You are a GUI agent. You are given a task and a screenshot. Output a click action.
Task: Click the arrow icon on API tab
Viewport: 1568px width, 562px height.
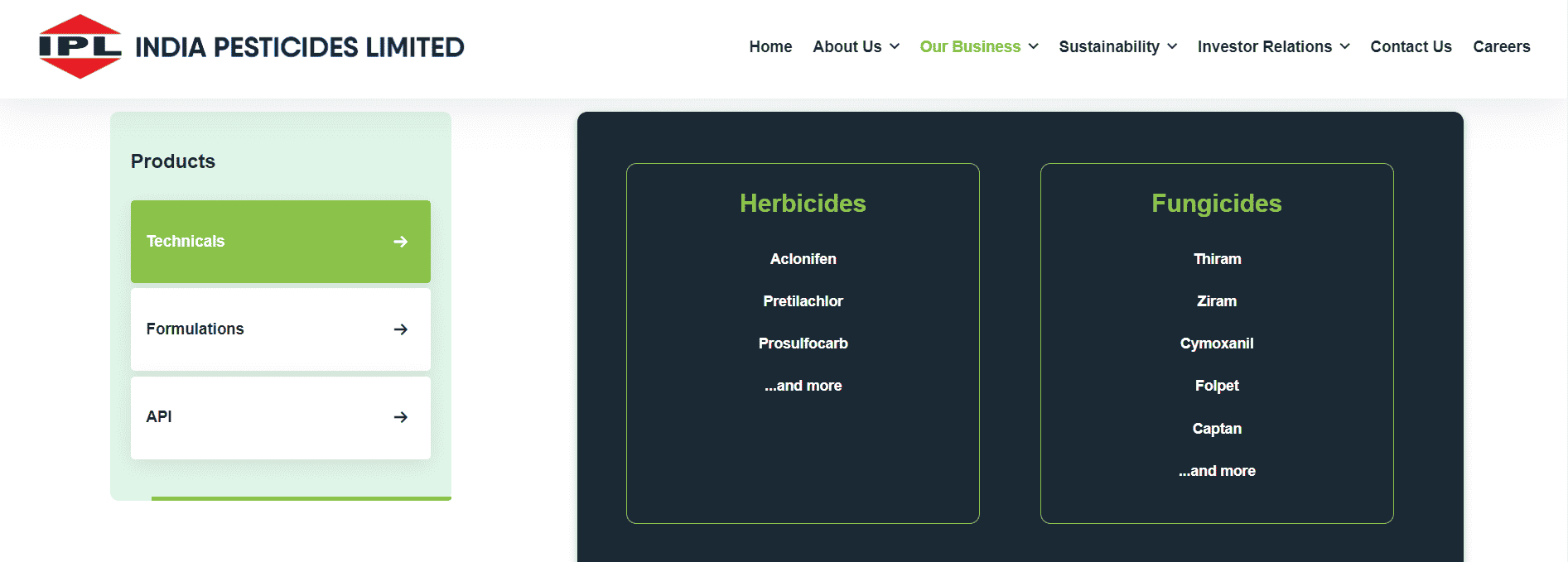pos(401,417)
